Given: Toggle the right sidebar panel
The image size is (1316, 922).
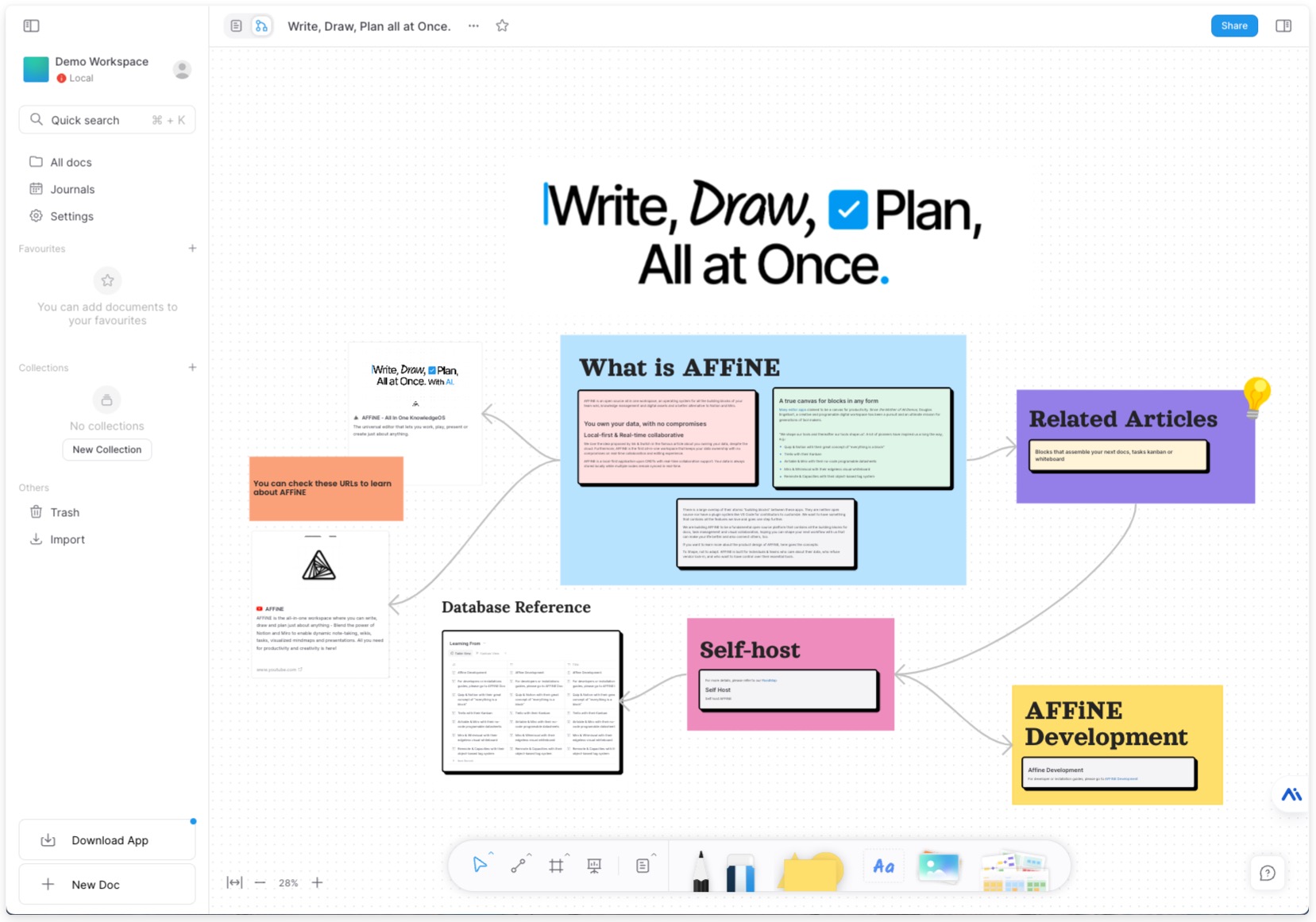Looking at the screenshot, I should click(1283, 26).
